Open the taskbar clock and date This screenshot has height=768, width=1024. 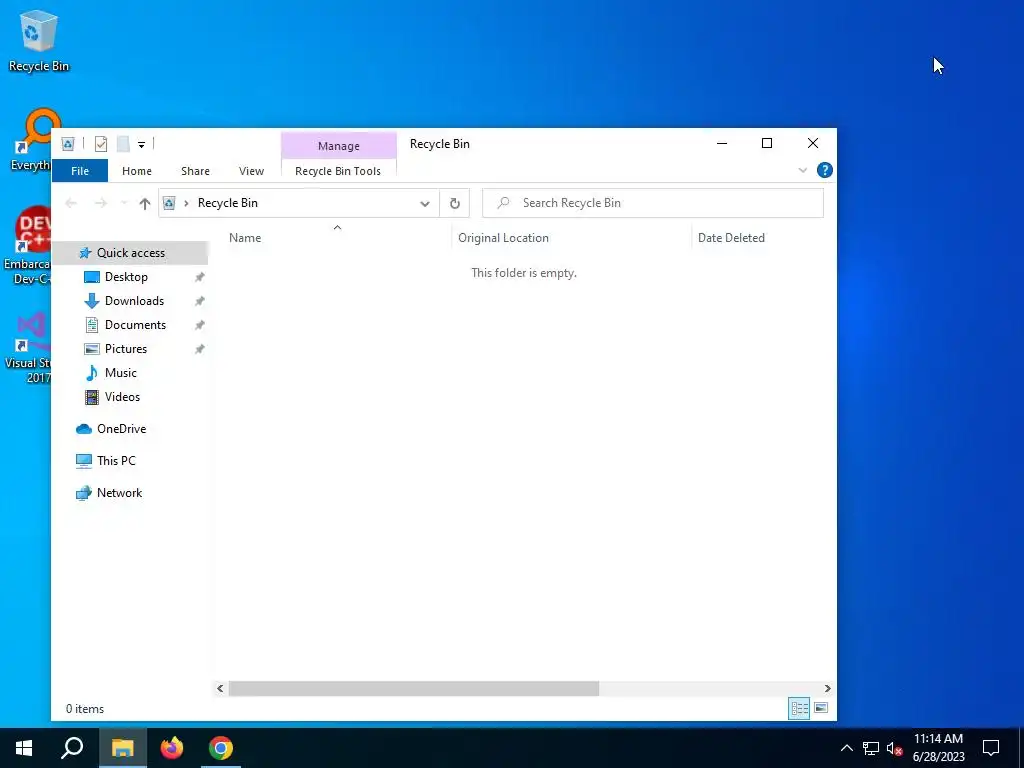938,748
